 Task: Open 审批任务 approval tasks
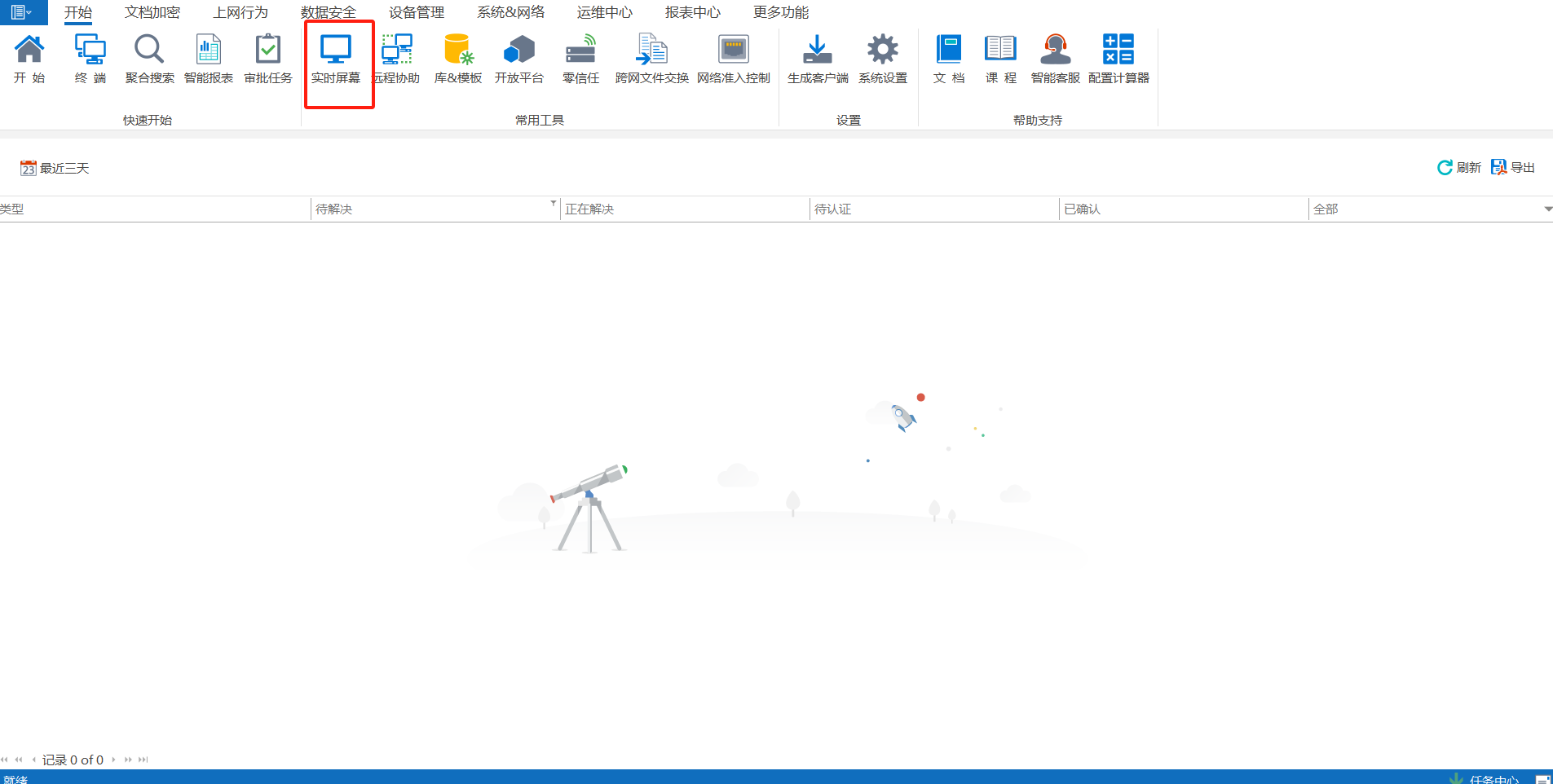[268, 59]
